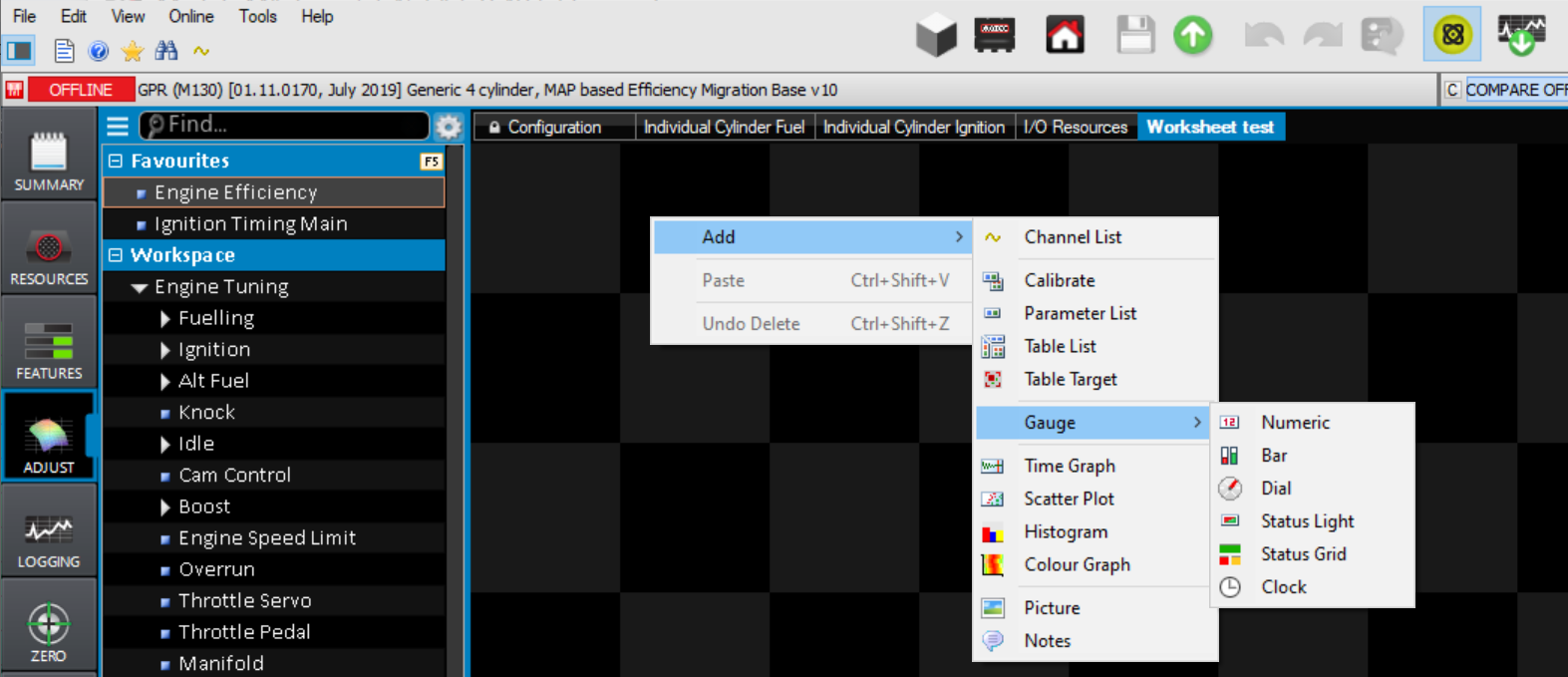Collapse the Workspace section
This screenshot has height=677, width=1568.
pos(116,255)
